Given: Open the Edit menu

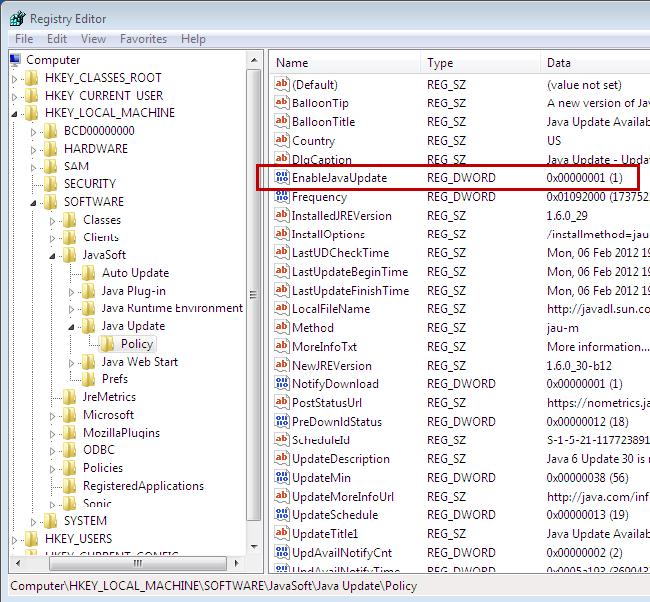Looking at the screenshot, I should (x=57, y=39).
